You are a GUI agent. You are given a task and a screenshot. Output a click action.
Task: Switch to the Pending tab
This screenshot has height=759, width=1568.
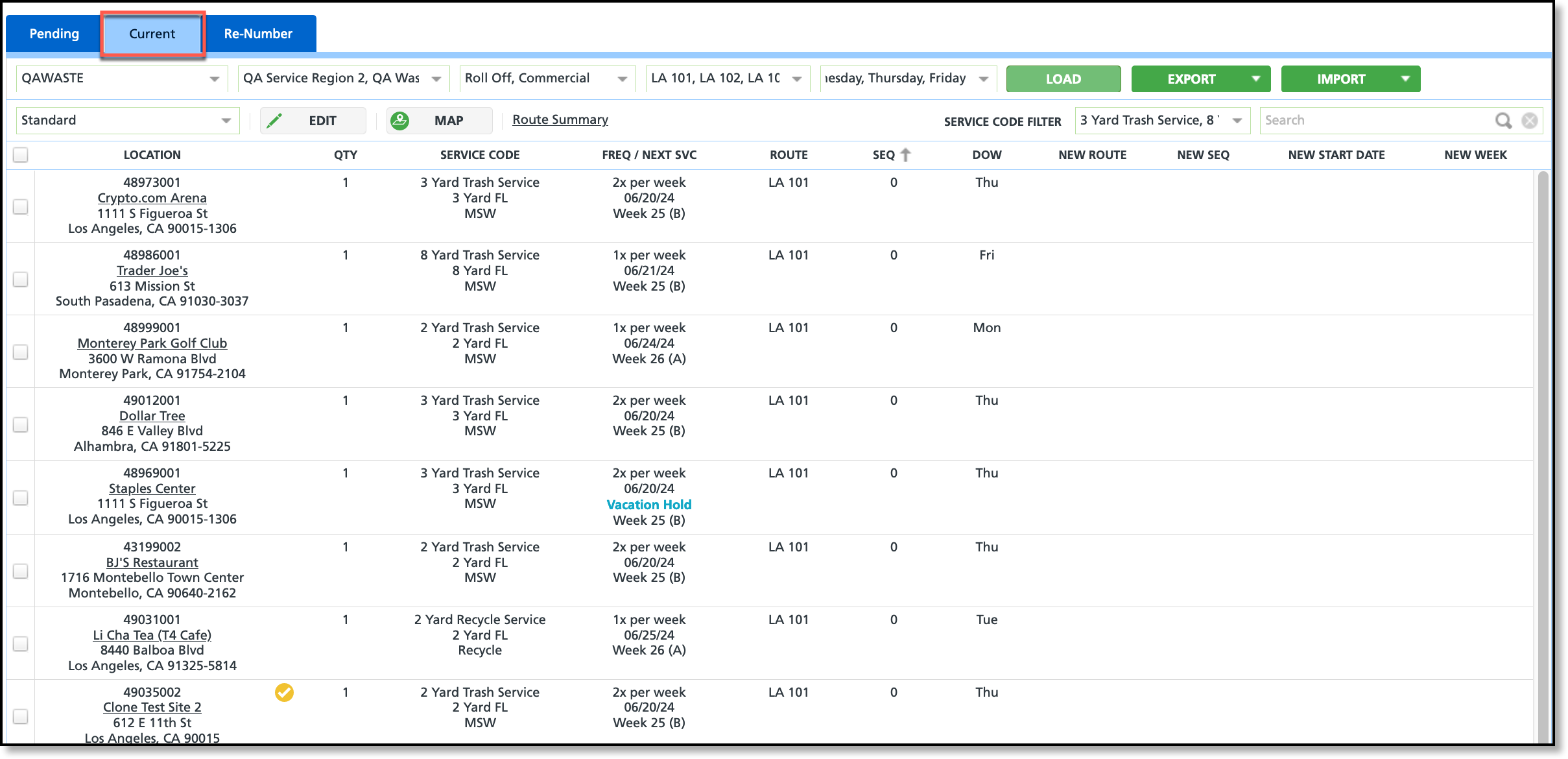pos(54,34)
